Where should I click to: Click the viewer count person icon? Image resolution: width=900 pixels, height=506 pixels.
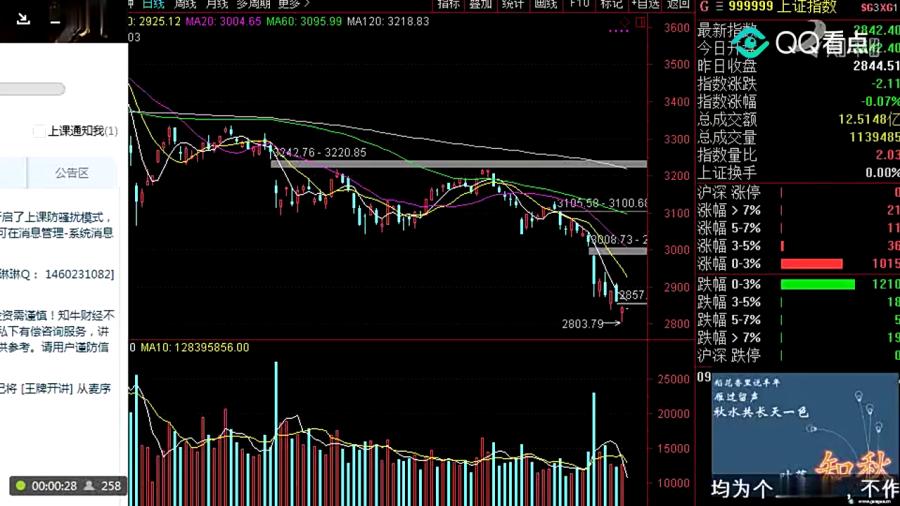tap(90, 486)
